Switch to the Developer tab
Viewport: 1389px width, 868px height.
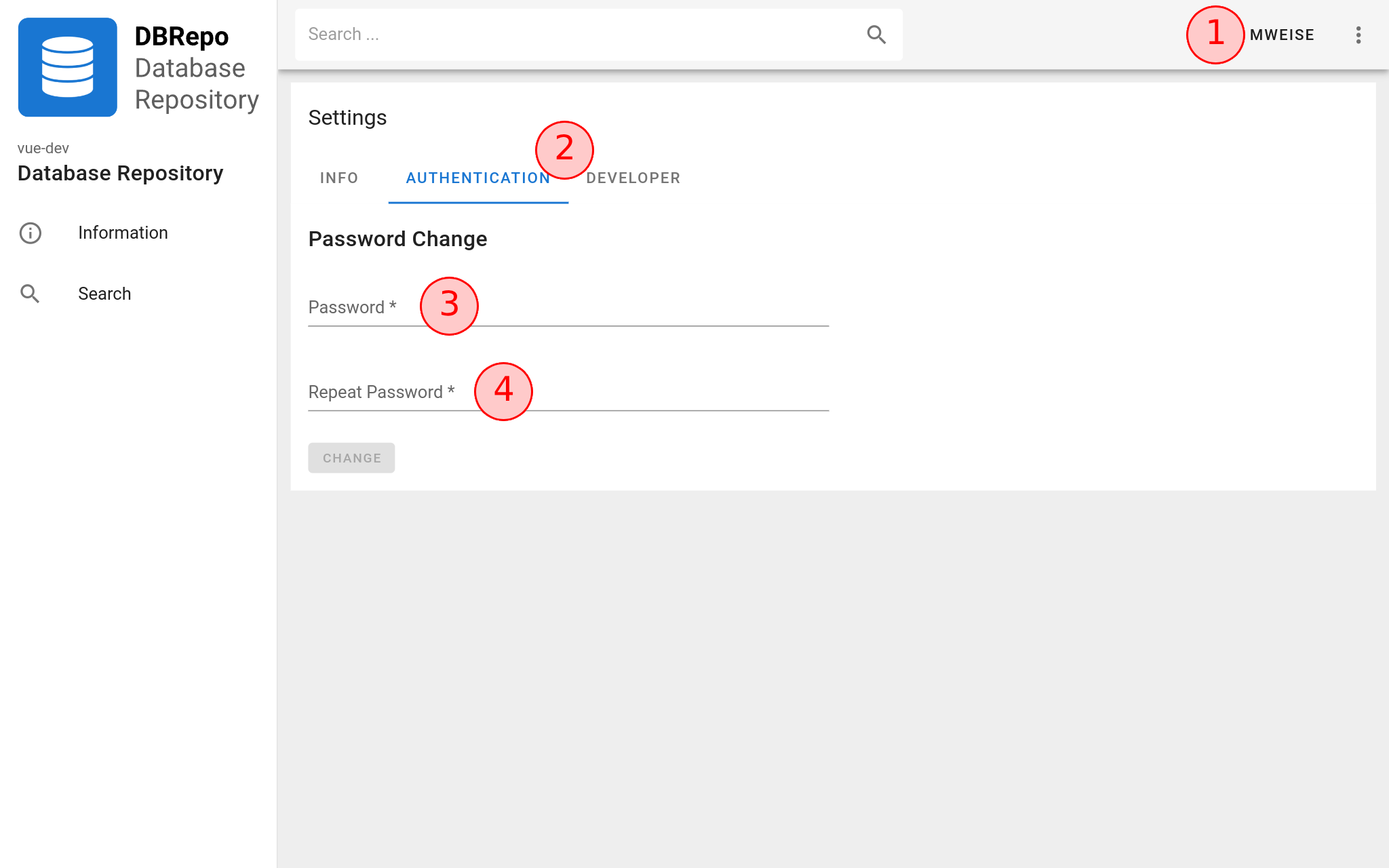633,178
